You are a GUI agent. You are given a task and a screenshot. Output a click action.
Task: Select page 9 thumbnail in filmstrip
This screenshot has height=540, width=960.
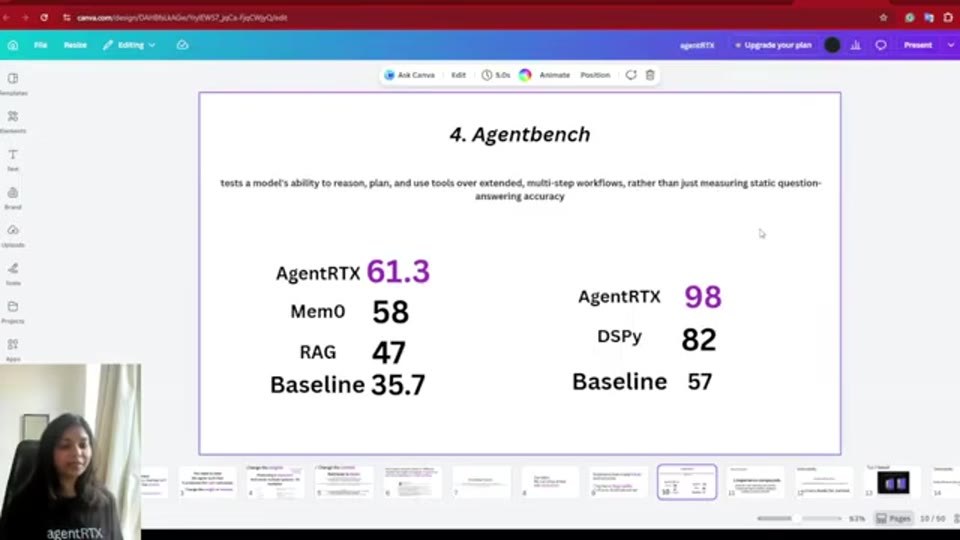pyautogui.click(x=618, y=482)
